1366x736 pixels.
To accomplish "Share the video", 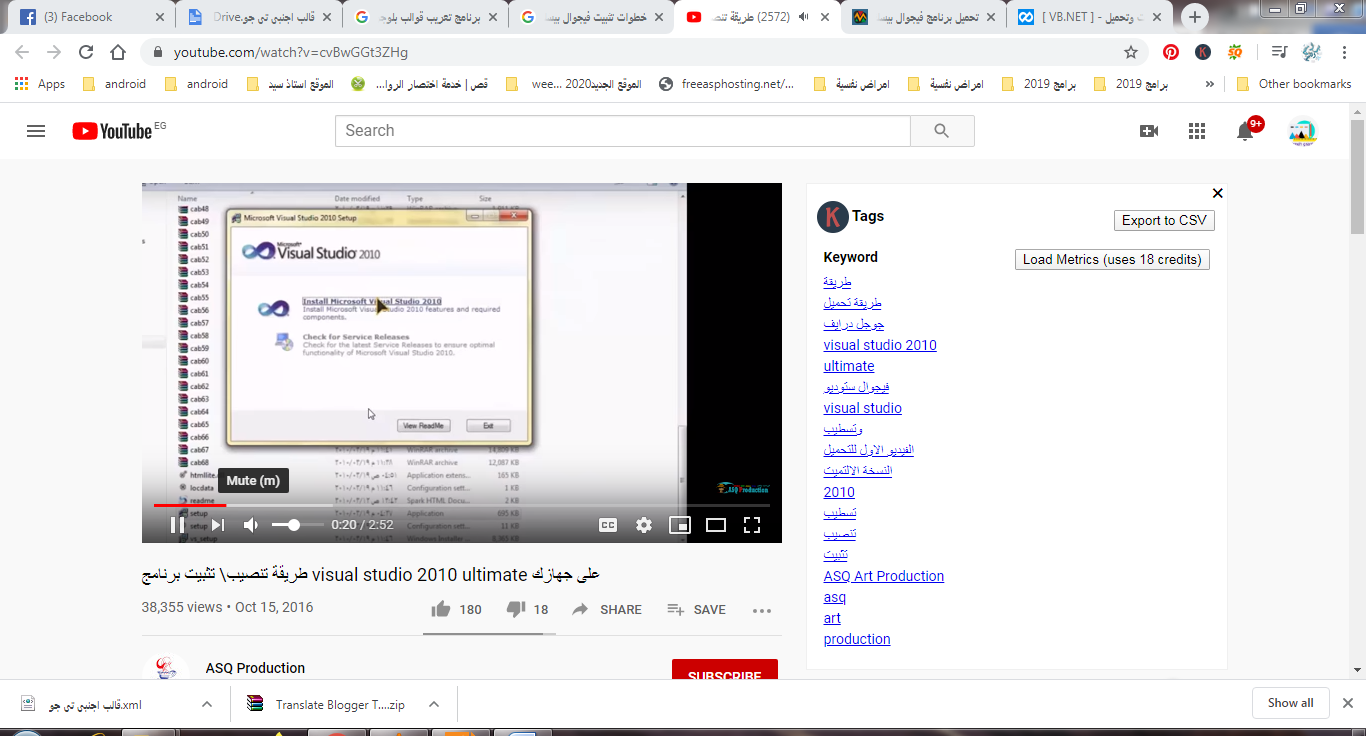I will click(606, 609).
